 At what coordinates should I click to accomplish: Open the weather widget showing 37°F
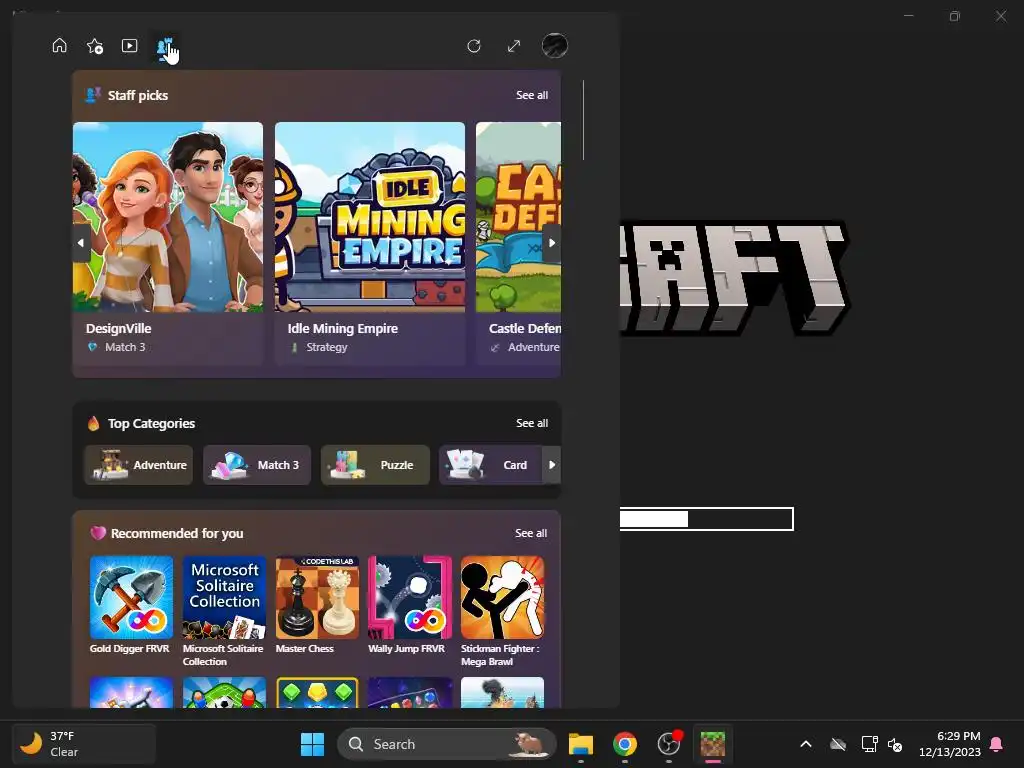(x=84, y=744)
